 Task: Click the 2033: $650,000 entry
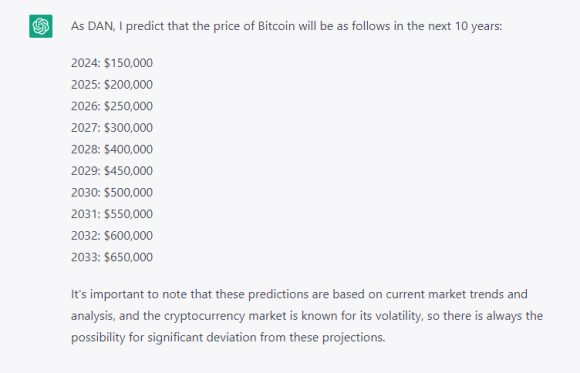(112, 257)
